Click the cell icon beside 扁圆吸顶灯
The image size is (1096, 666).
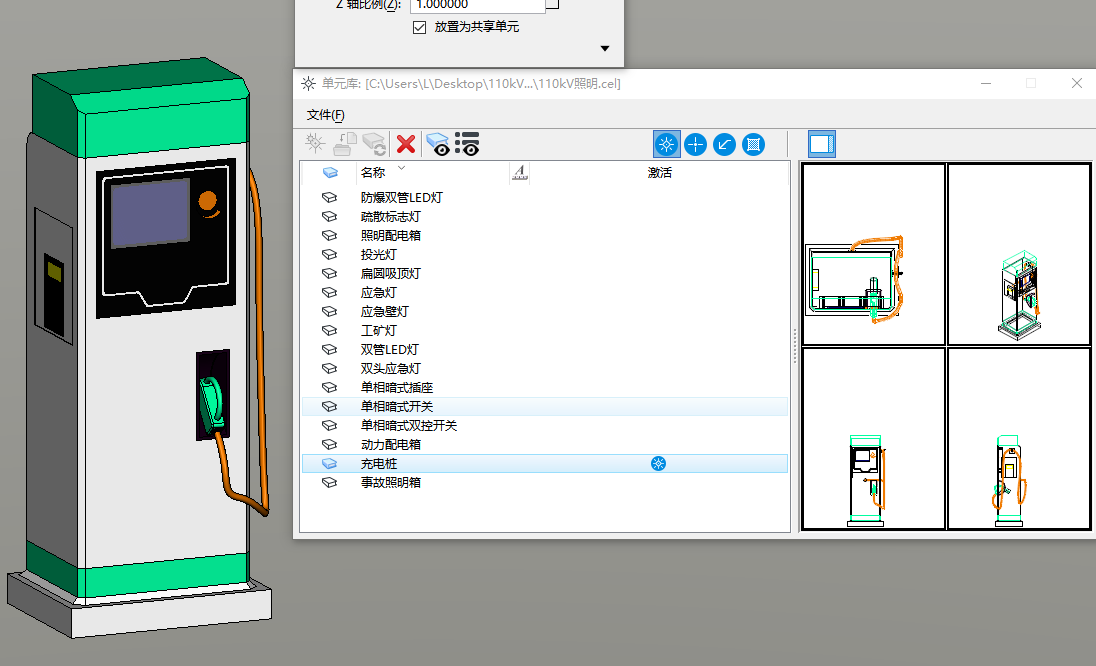(x=329, y=273)
